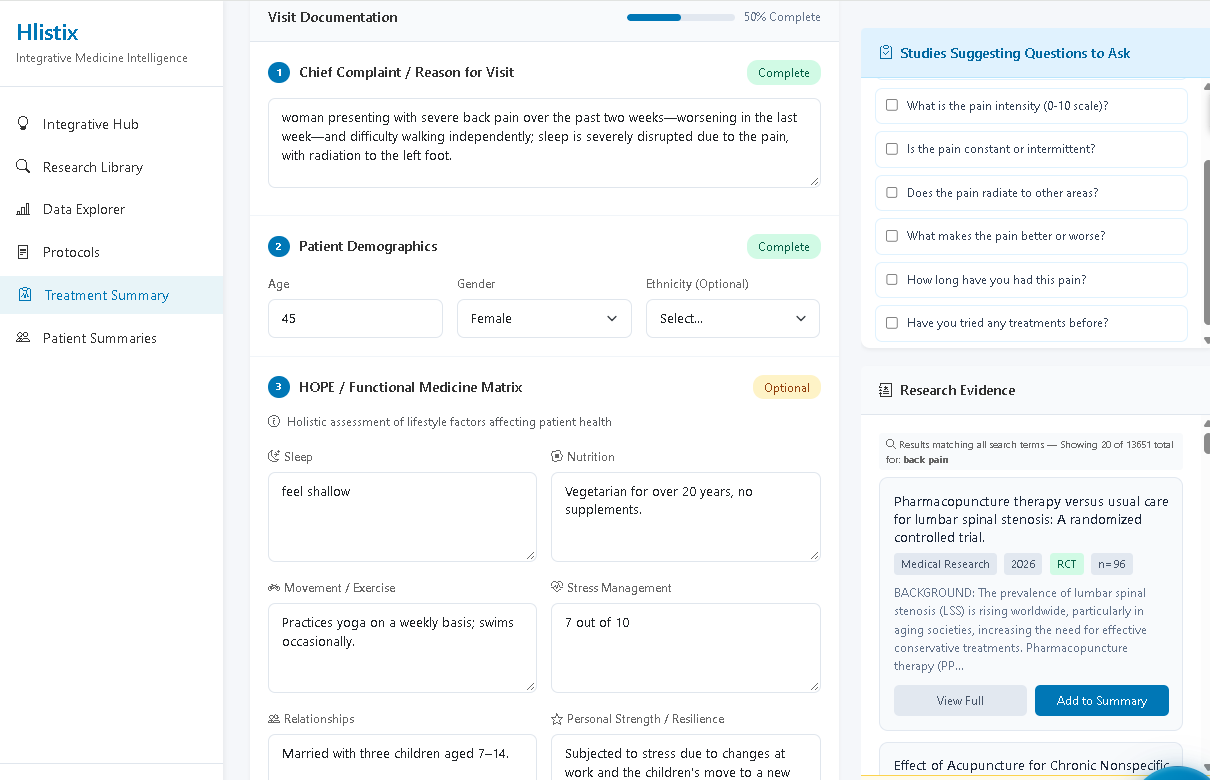Open Research Library in the sidebar
The image size is (1210, 780).
click(x=111, y=167)
